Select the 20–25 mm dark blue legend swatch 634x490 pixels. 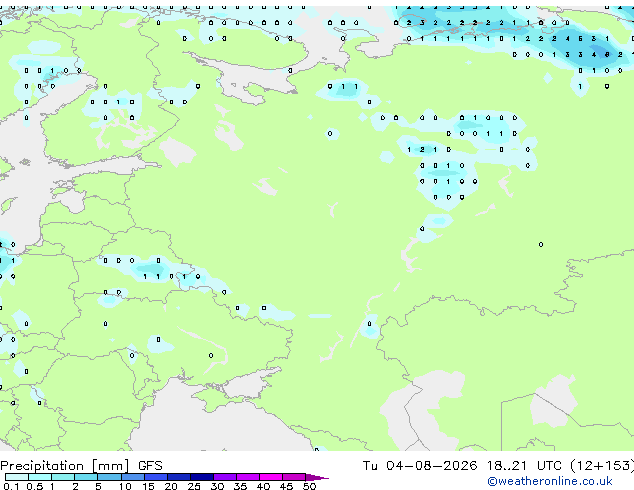tap(179, 477)
